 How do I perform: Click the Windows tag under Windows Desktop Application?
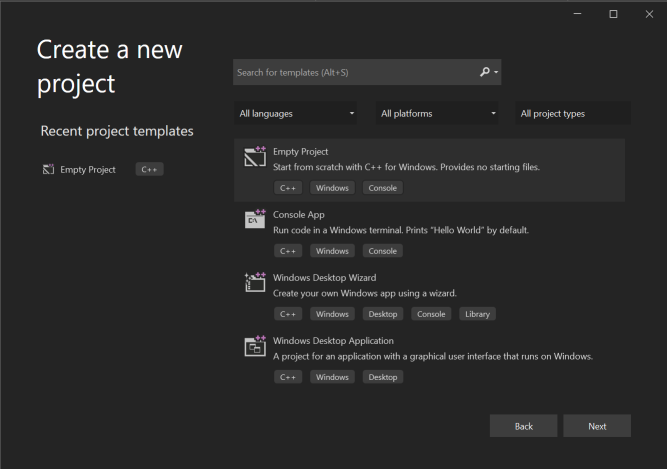332,377
